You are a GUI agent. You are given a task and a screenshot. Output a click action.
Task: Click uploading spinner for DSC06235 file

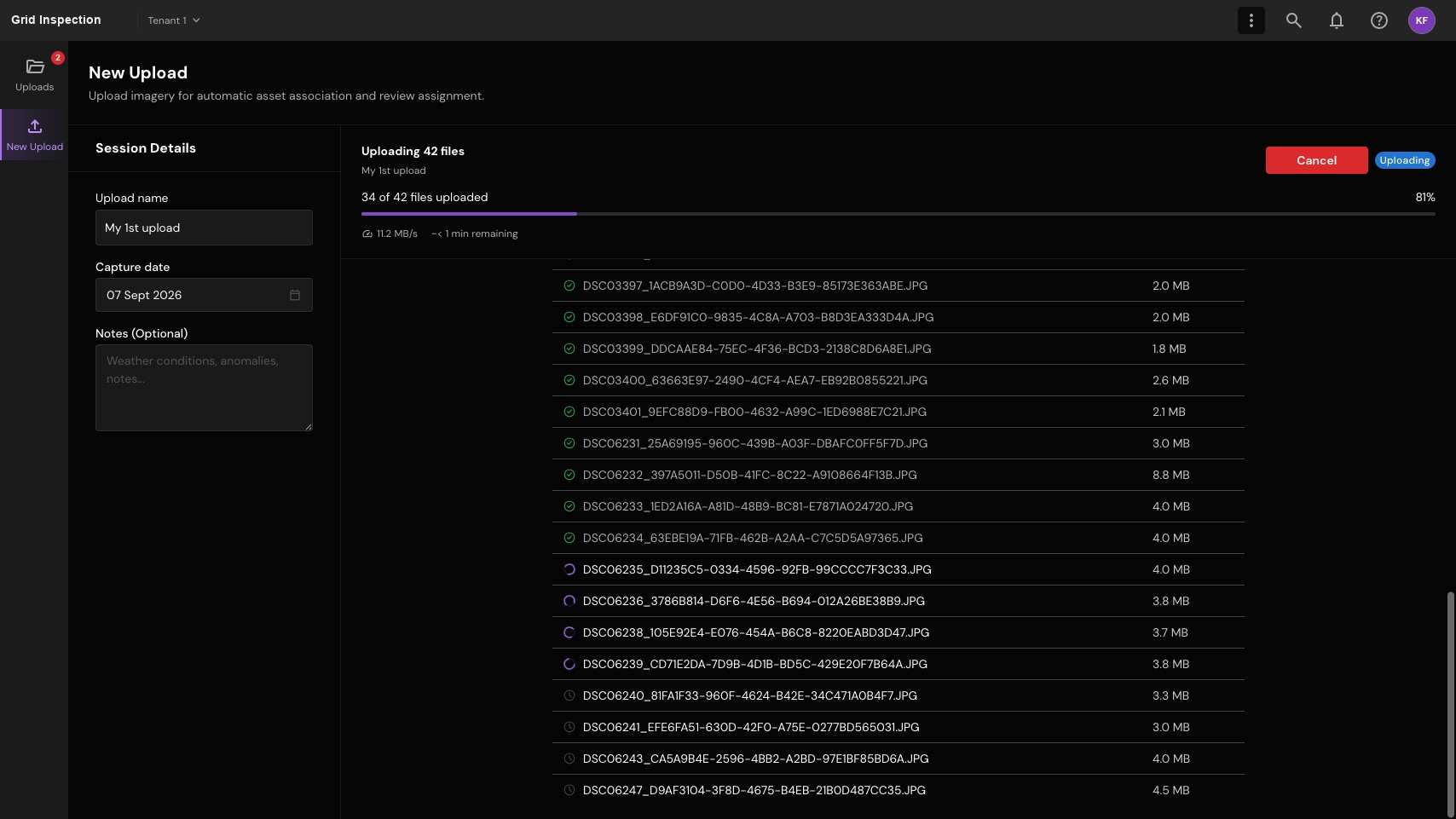click(x=569, y=569)
